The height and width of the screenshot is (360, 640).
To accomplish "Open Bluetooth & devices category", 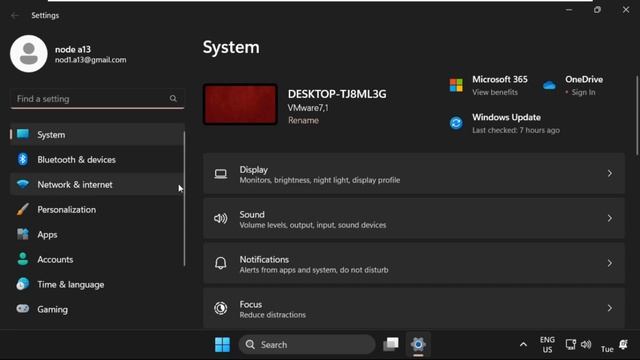I will (x=97, y=159).
